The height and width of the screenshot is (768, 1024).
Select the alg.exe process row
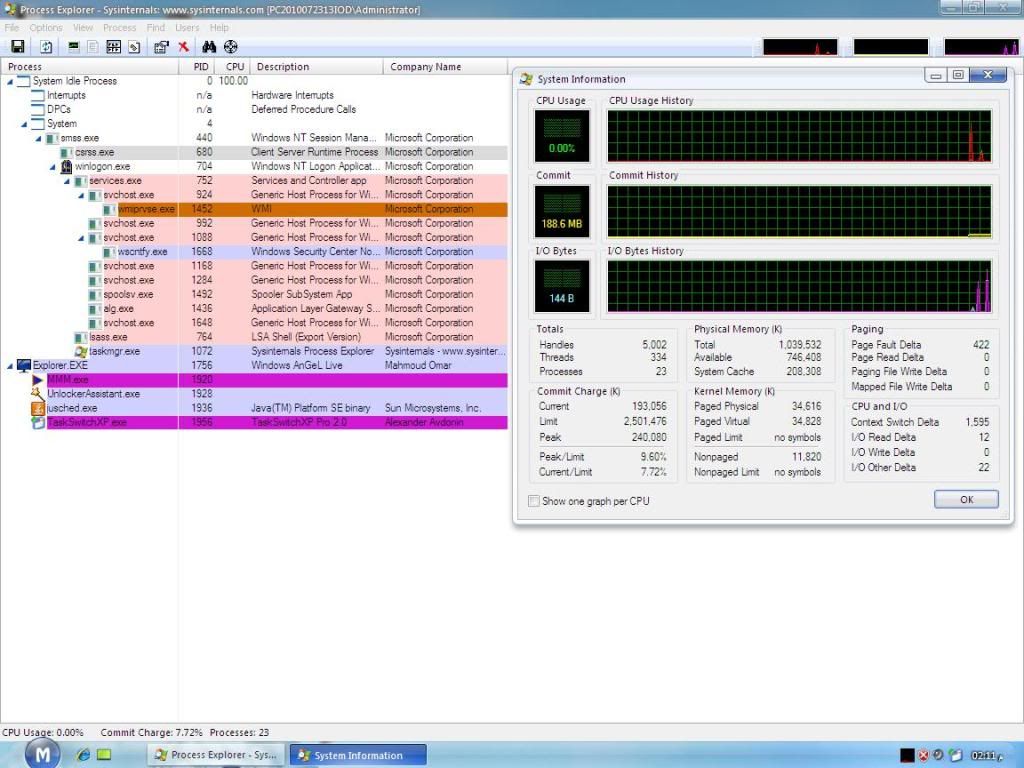point(254,309)
